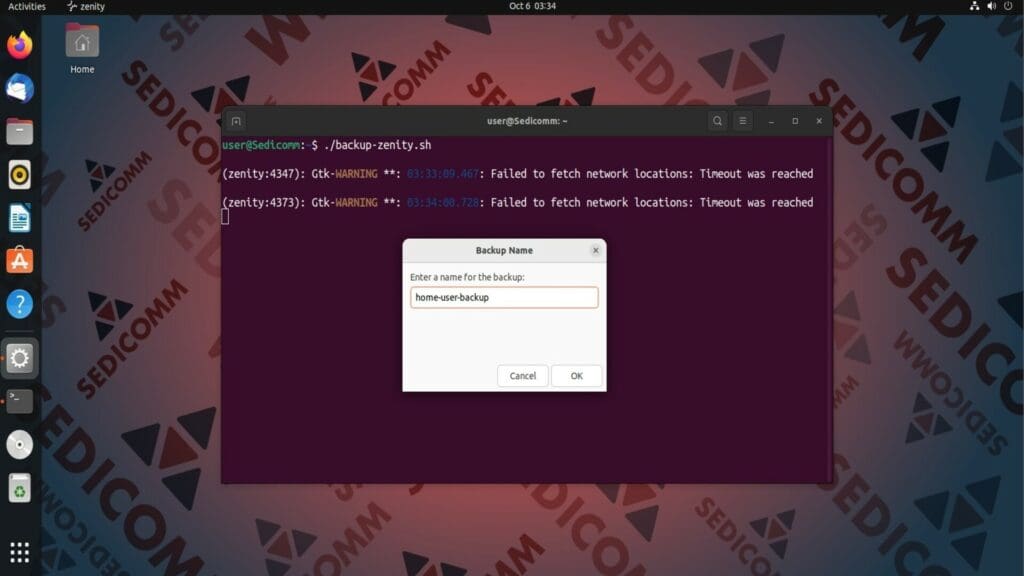Open Ubuntu Software from the dock
This screenshot has height=576, width=1024.
(19, 261)
